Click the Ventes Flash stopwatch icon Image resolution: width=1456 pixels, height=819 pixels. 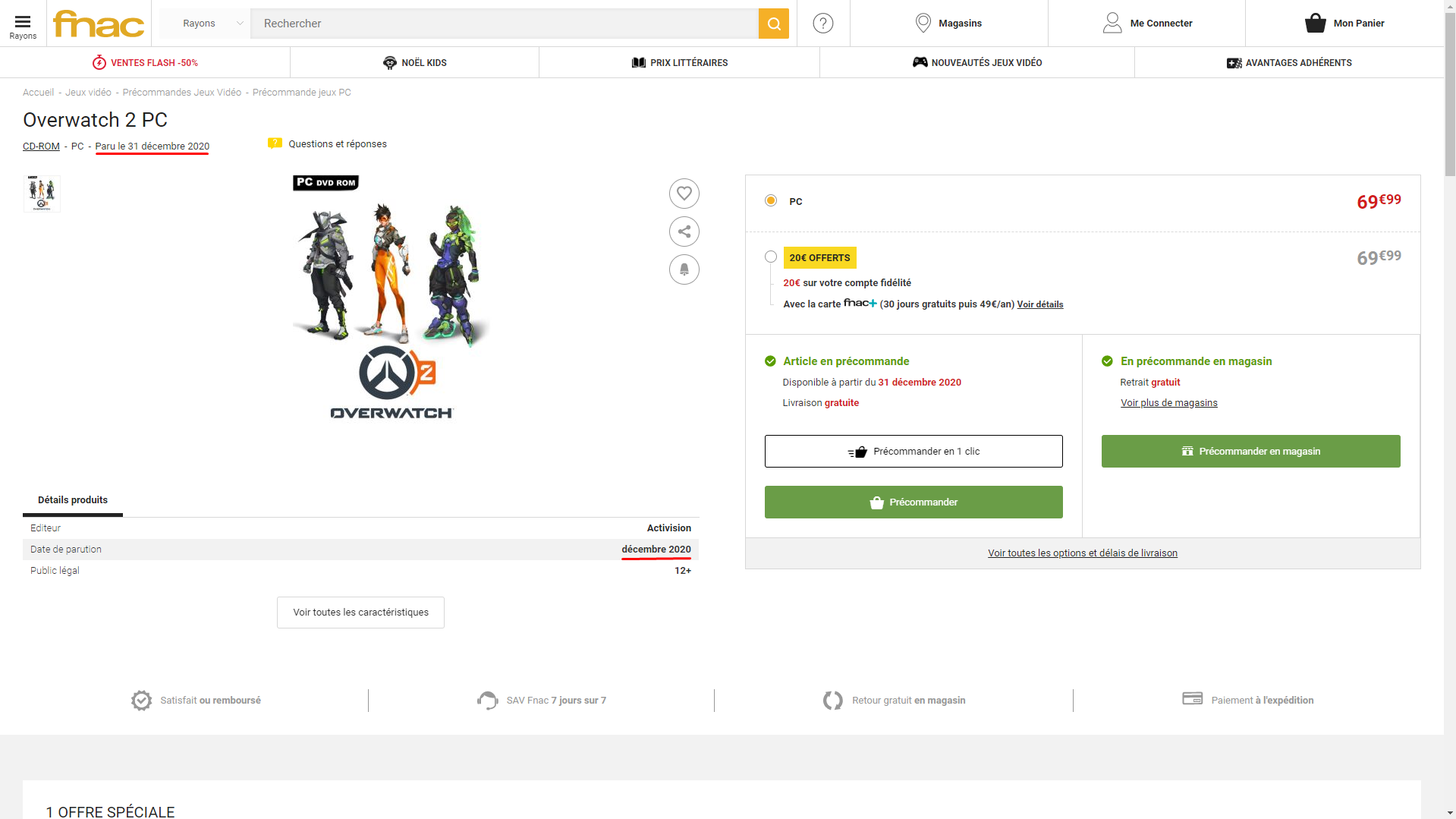click(x=99, y=62)
